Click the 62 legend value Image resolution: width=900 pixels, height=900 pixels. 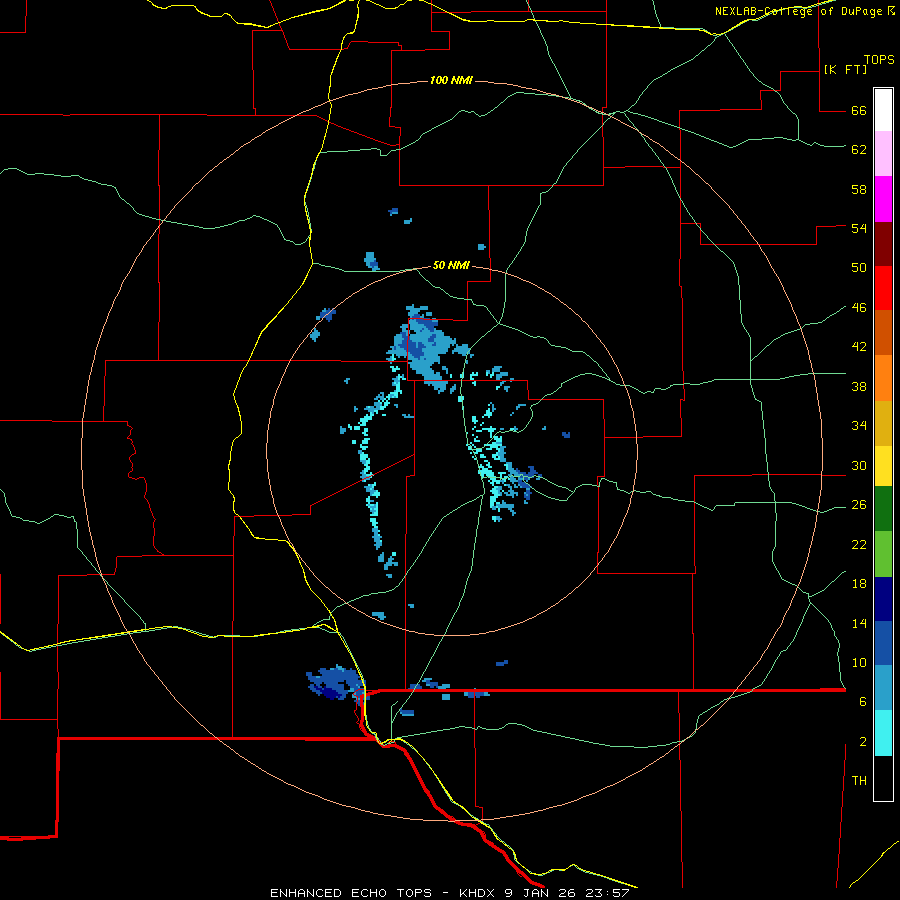[x=859, y=150]
